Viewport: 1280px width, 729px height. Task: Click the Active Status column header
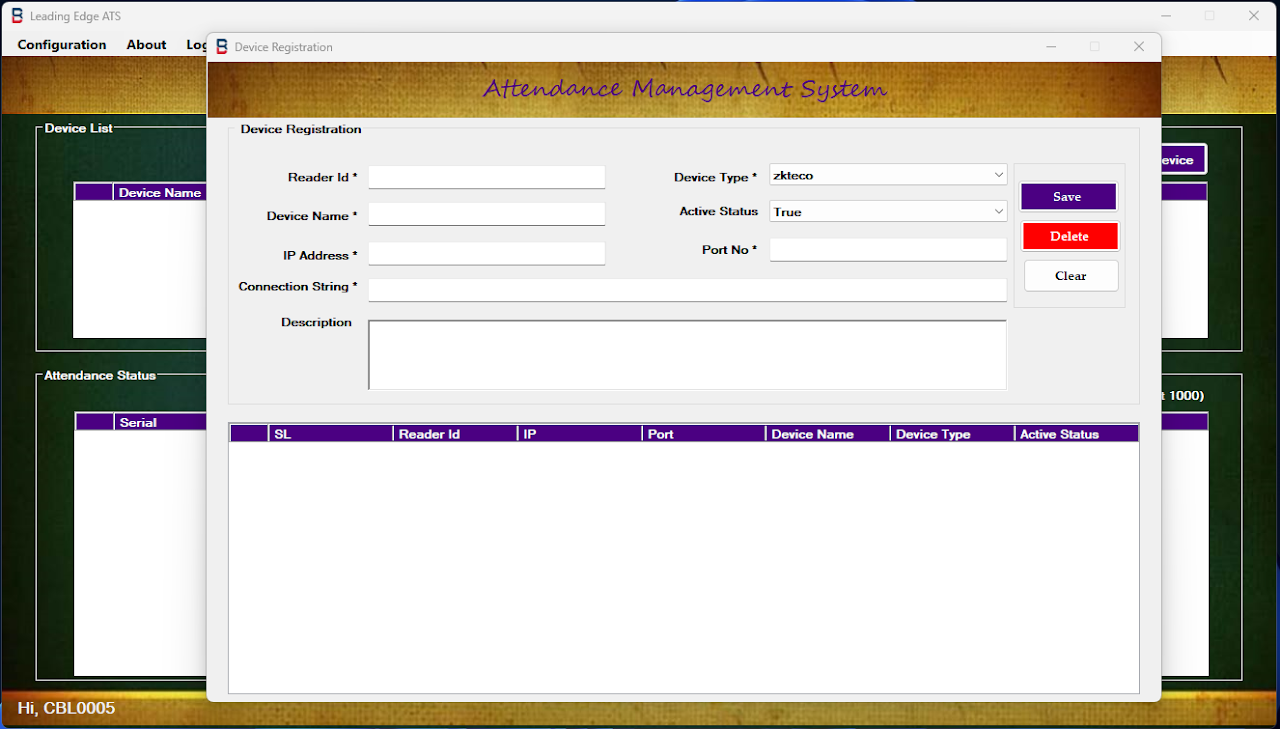(1076, 434)
